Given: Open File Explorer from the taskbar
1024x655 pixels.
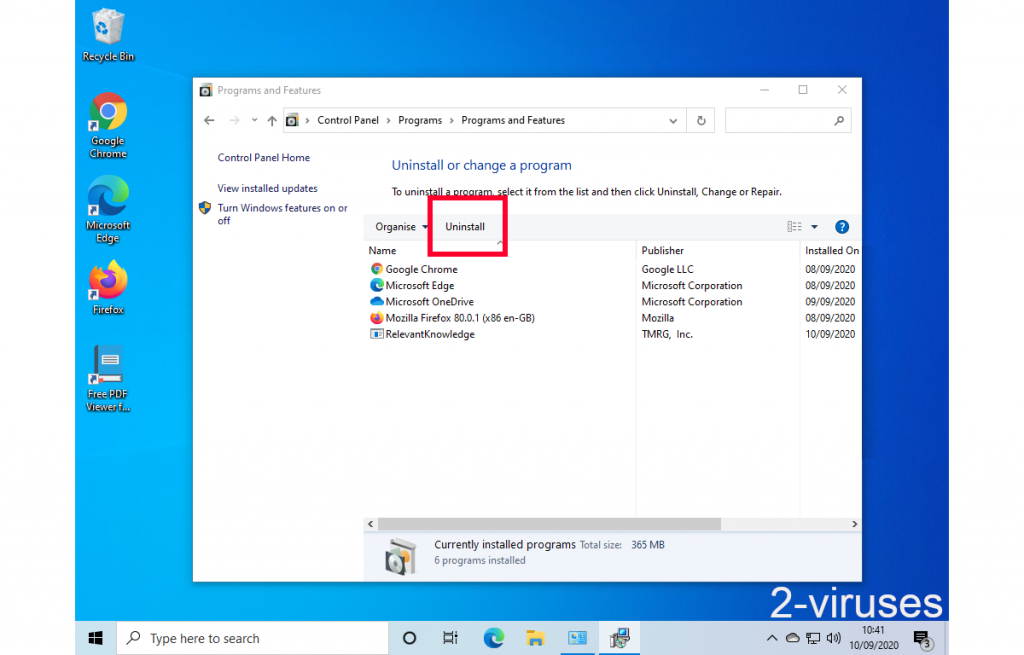Looking at the screenshot, I should 535,638.
